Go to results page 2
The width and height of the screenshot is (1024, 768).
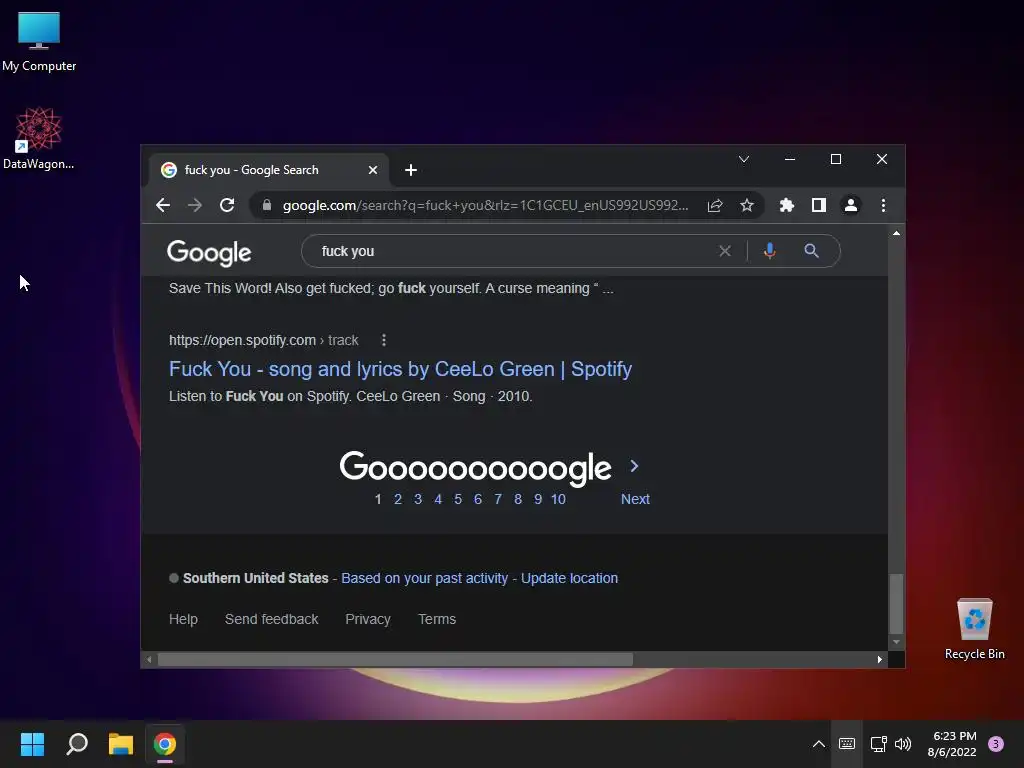[x=398, y=499]
